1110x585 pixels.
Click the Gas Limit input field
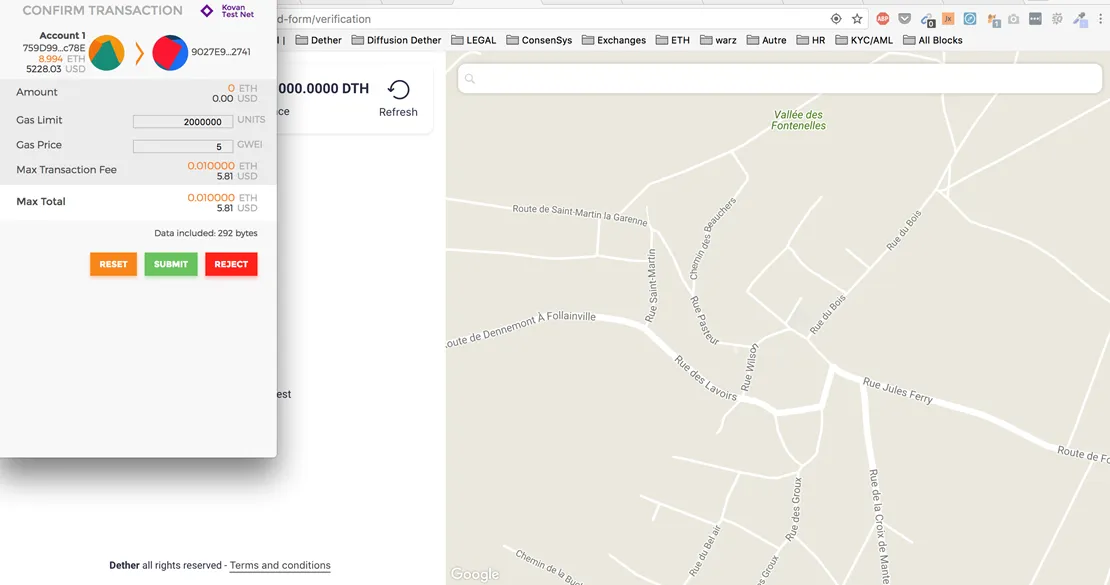[x=183, y=122]
